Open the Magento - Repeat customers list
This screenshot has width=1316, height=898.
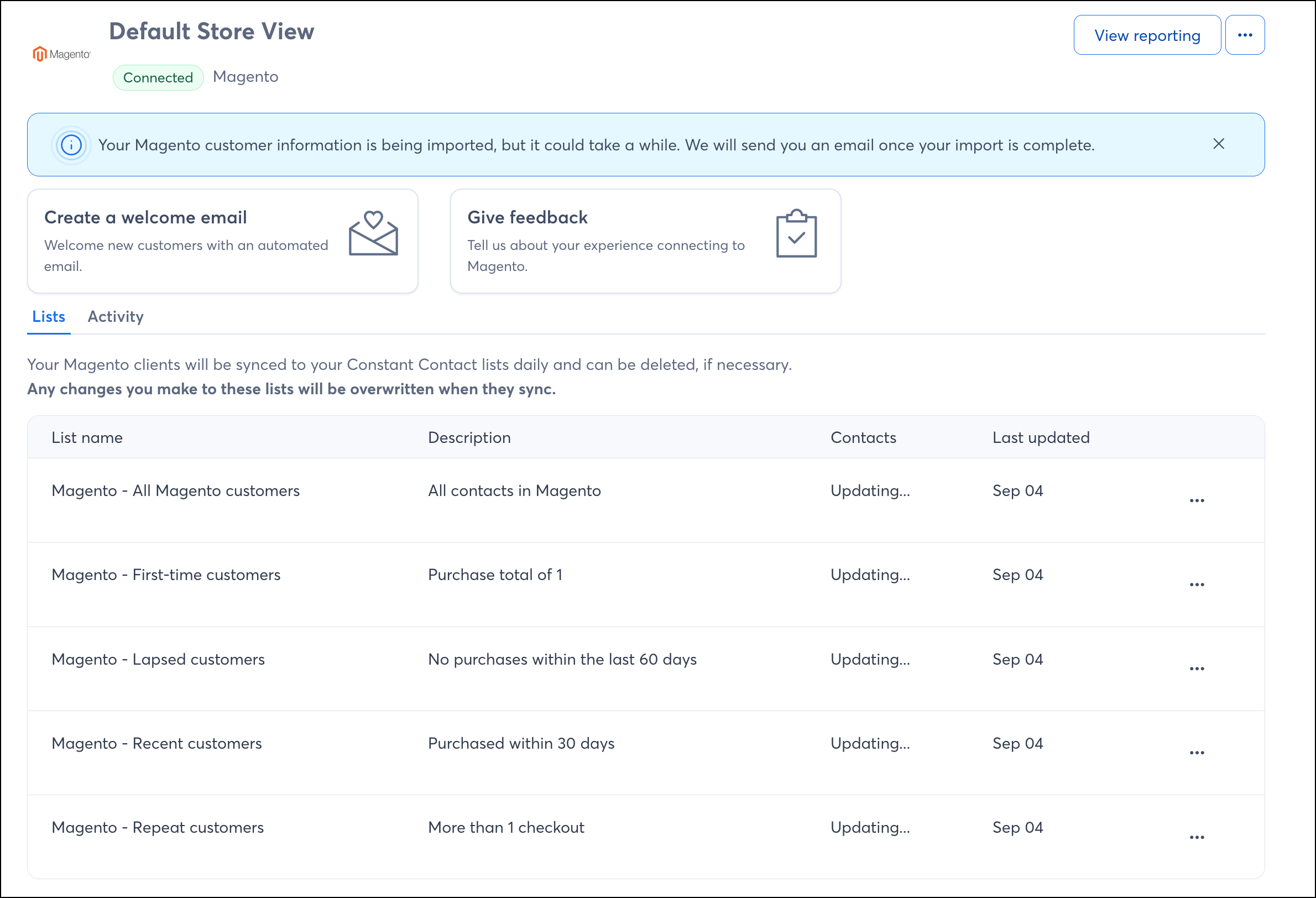[158, 827]
